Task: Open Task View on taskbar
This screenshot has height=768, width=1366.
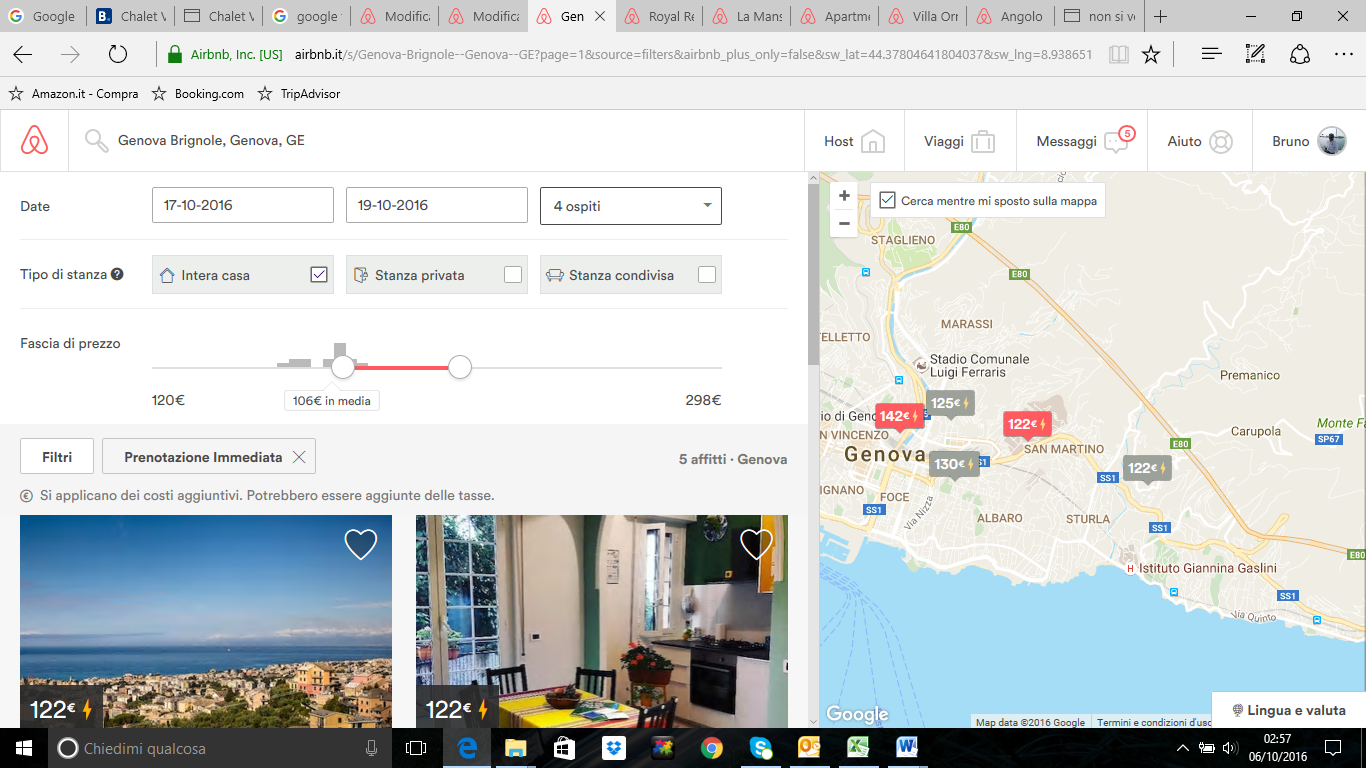Action: (416, 748)
